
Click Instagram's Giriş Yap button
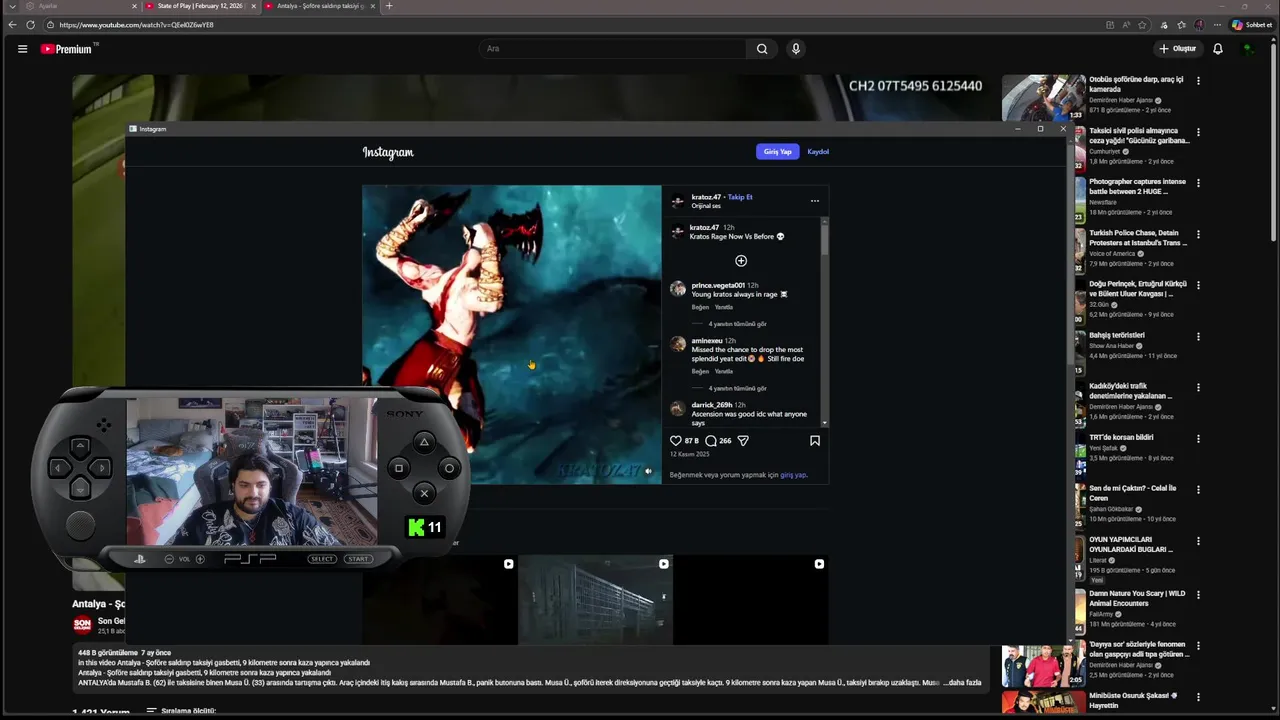(777, 152)
